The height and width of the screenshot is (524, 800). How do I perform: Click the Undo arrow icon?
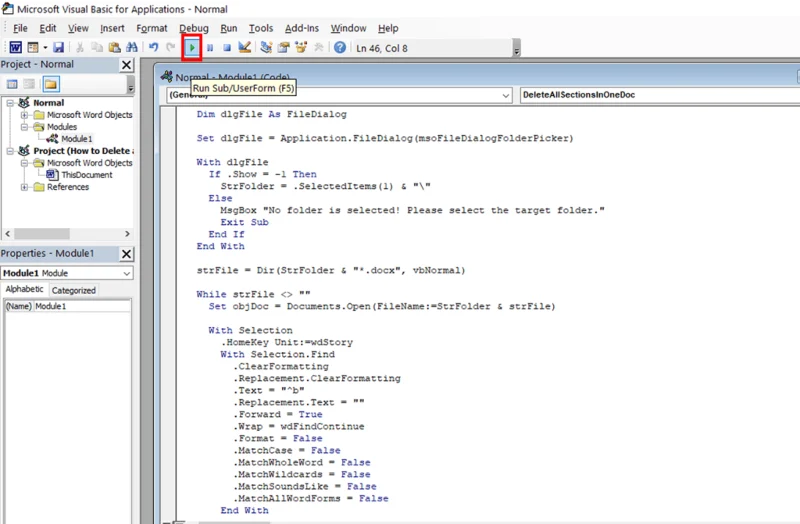[153, 47]
